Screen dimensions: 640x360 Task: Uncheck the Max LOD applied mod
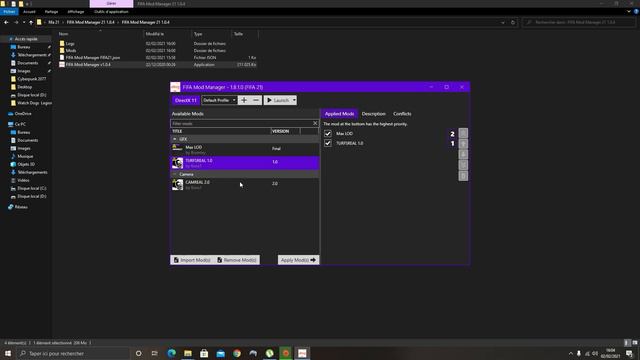pyautogui.click(x=328, y=133)
